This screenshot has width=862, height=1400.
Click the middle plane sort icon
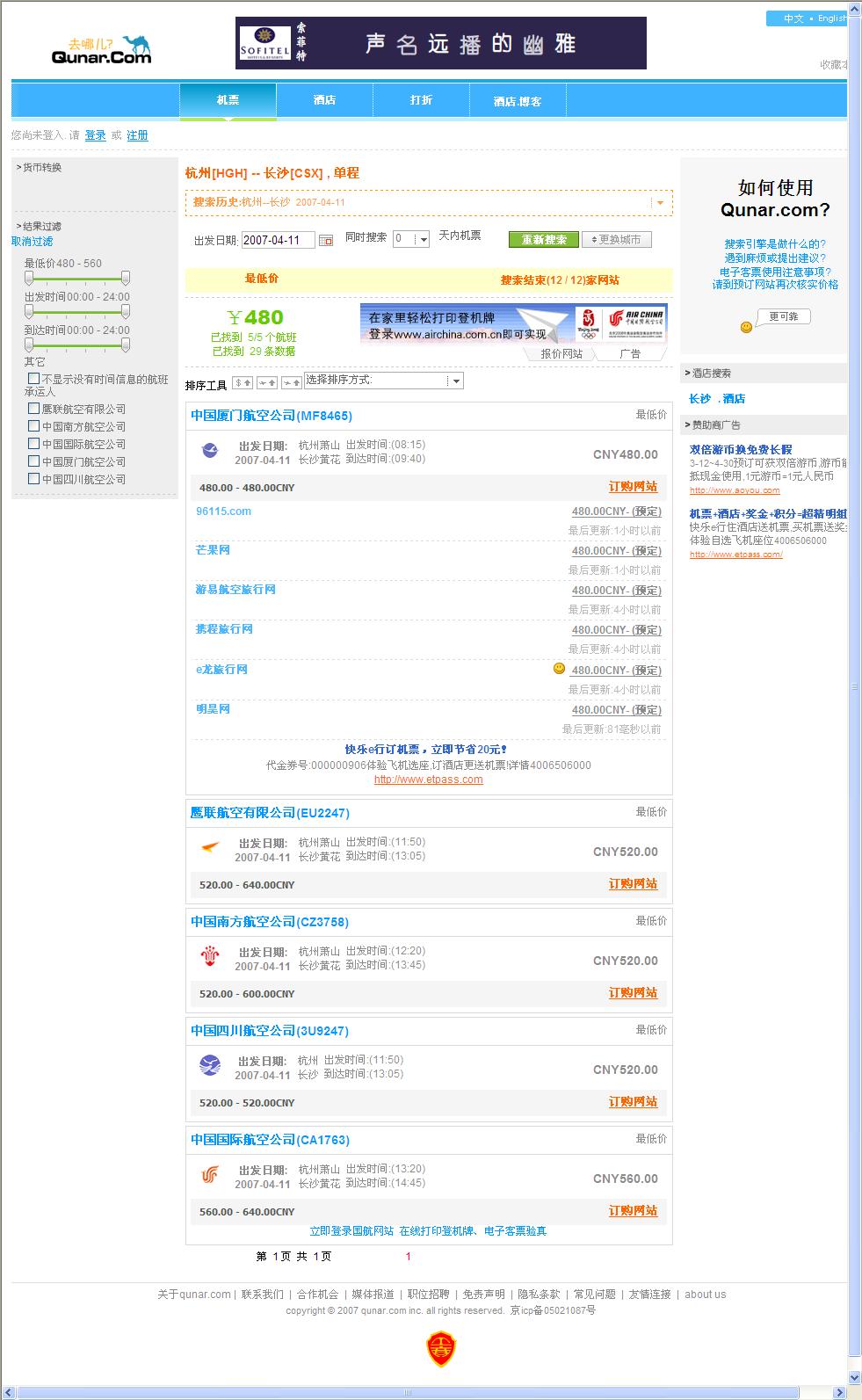pyautogui.click(x=268, y=382)
